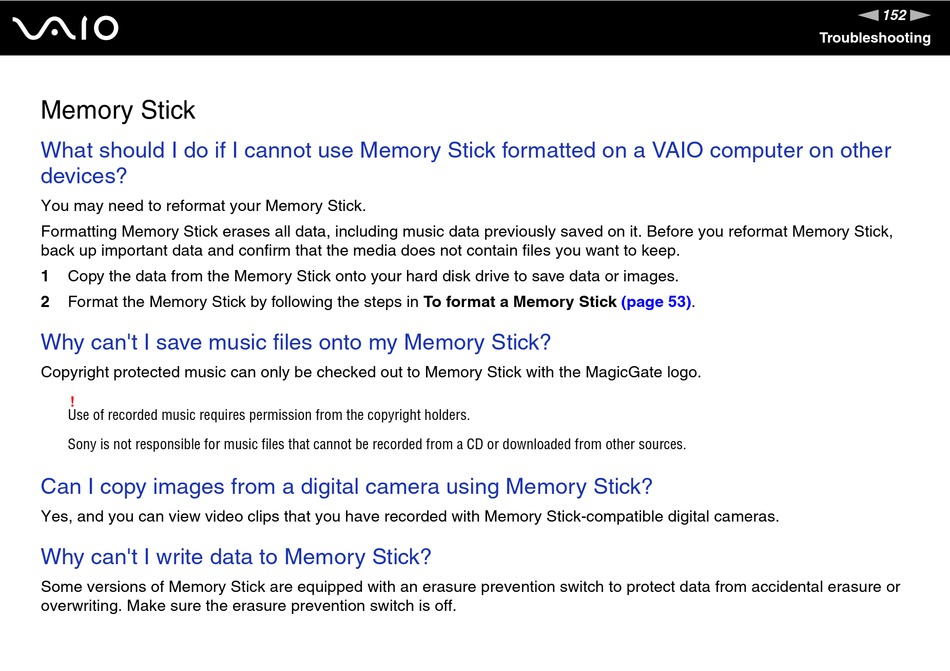
Task: Click the erasure prevention switch paragraph
Action: point(470,596)
